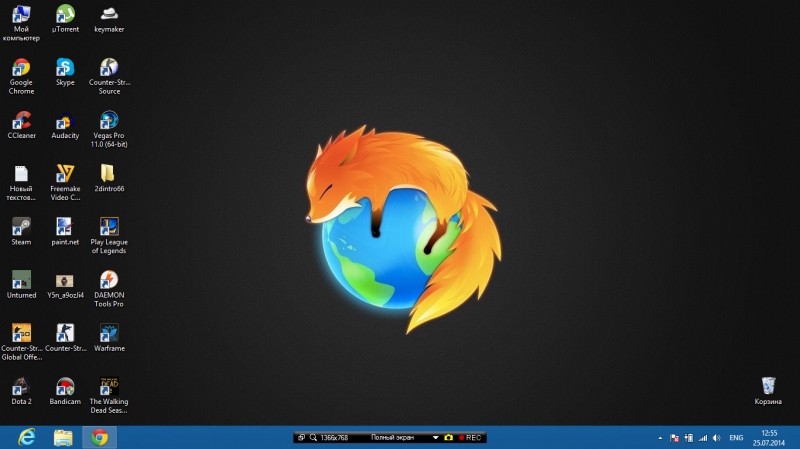800x449 pixels.
Task: Select the Counter-Strike icon beside Warframe
Action: click(65, 338)
